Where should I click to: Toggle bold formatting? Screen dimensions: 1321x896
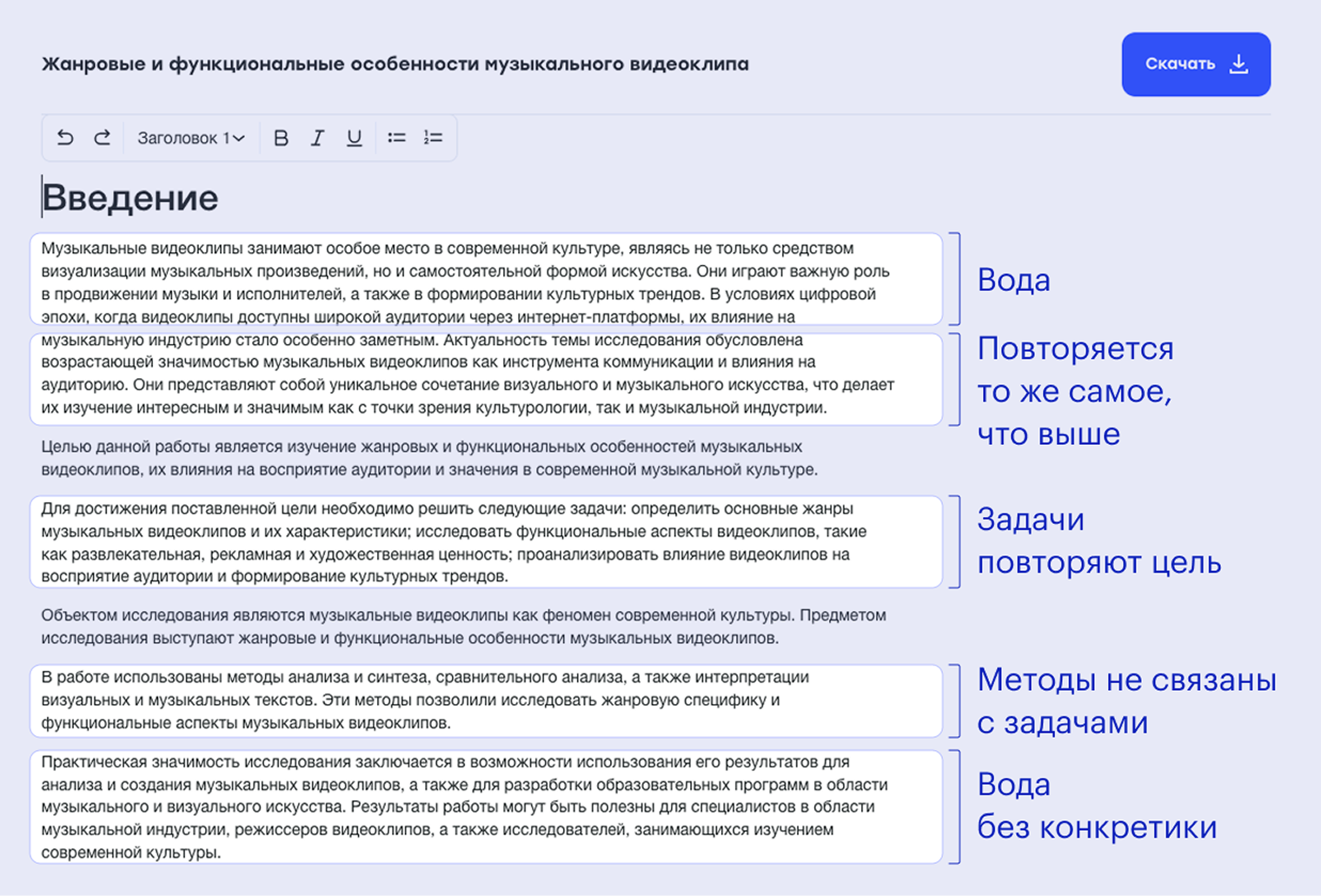[281, 137]
